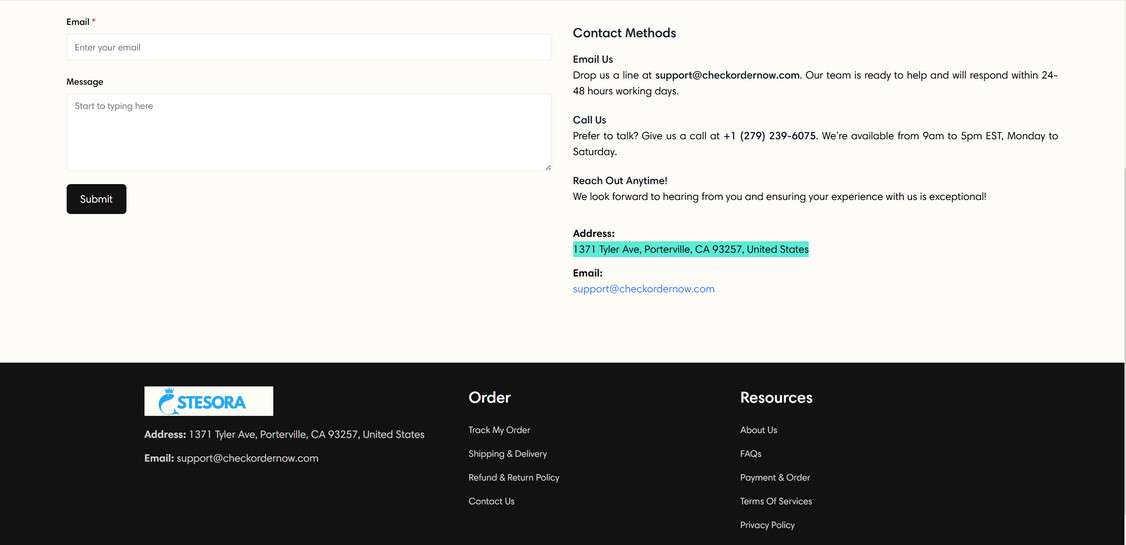The image size is (1126, 545).
Task: Open Terms Of Services
Action: (776, 502)
